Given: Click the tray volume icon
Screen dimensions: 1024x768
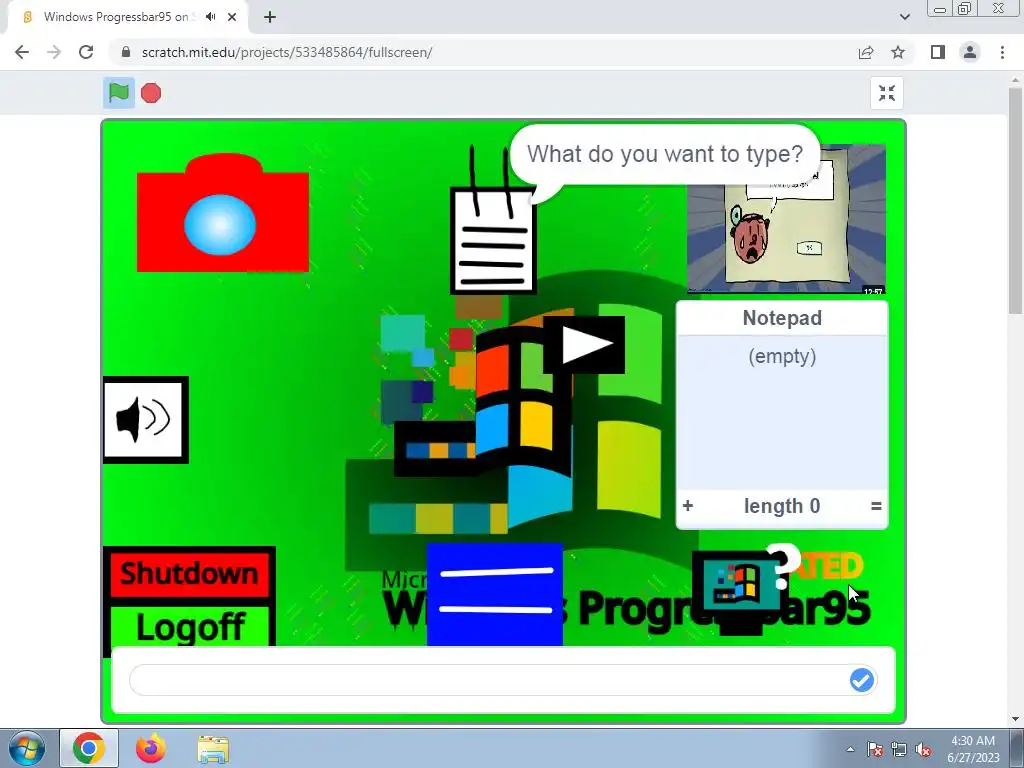Looking at the screenshot, I should click(x=923, y=750).
